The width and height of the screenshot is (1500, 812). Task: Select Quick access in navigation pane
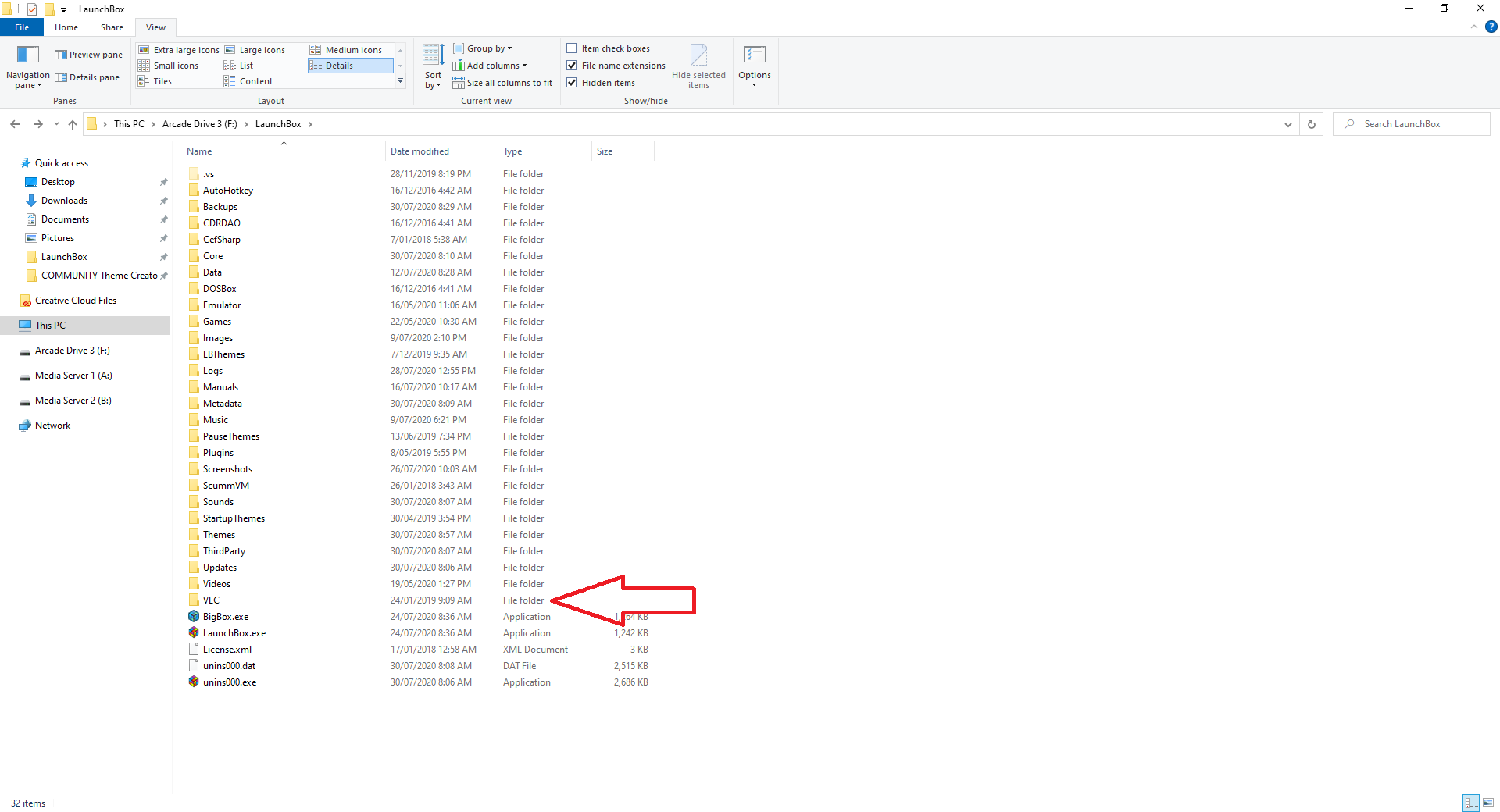coord(62,163)
